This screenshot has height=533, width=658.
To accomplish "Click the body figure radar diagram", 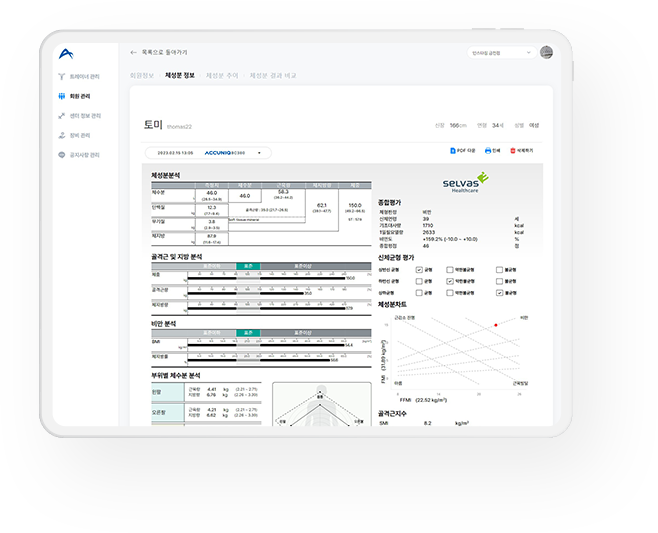I will [x=322, y=404].
